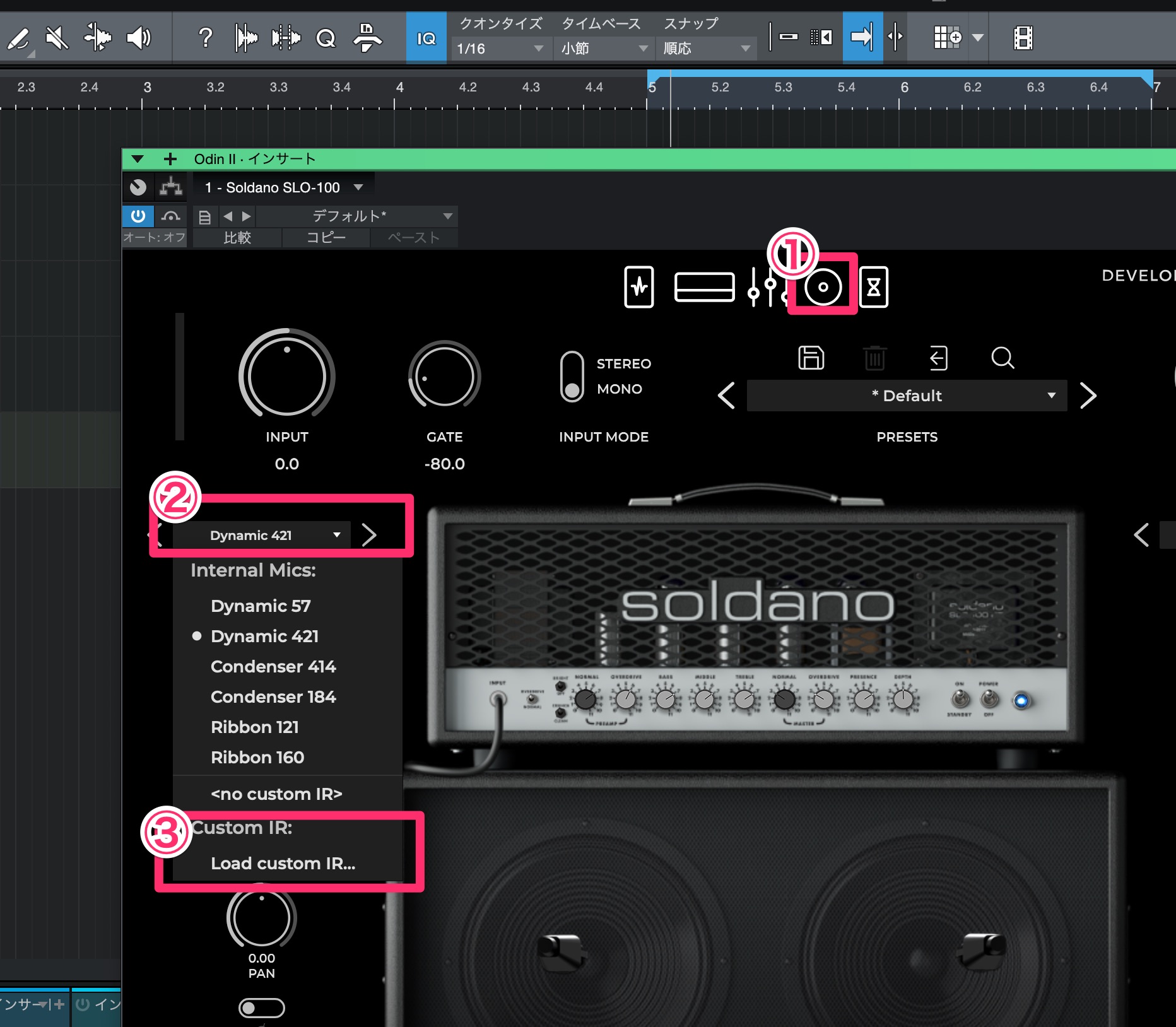Viewport: 1176px width, 1027px height.
Task: Open the cab section disc icon
Action: click(822, 287)
